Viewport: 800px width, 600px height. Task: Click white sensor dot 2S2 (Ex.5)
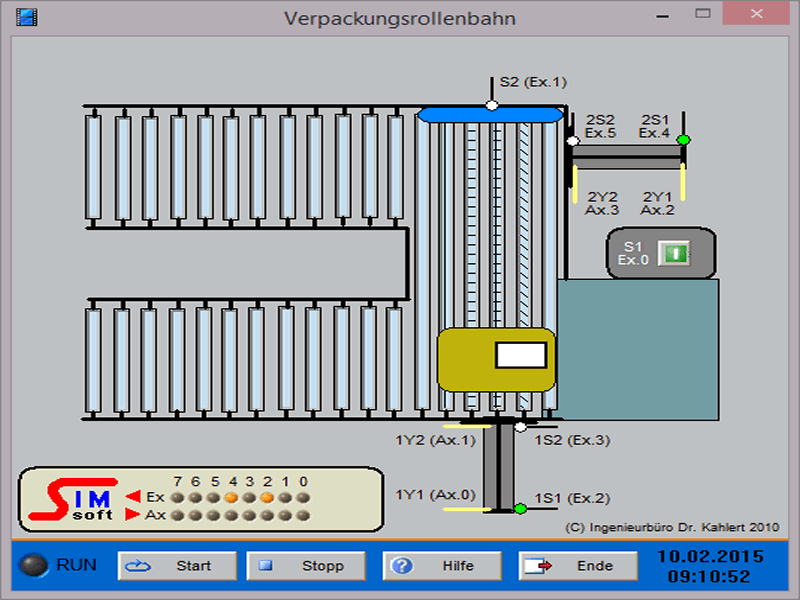pyautogui.click(x=573, y=141)
